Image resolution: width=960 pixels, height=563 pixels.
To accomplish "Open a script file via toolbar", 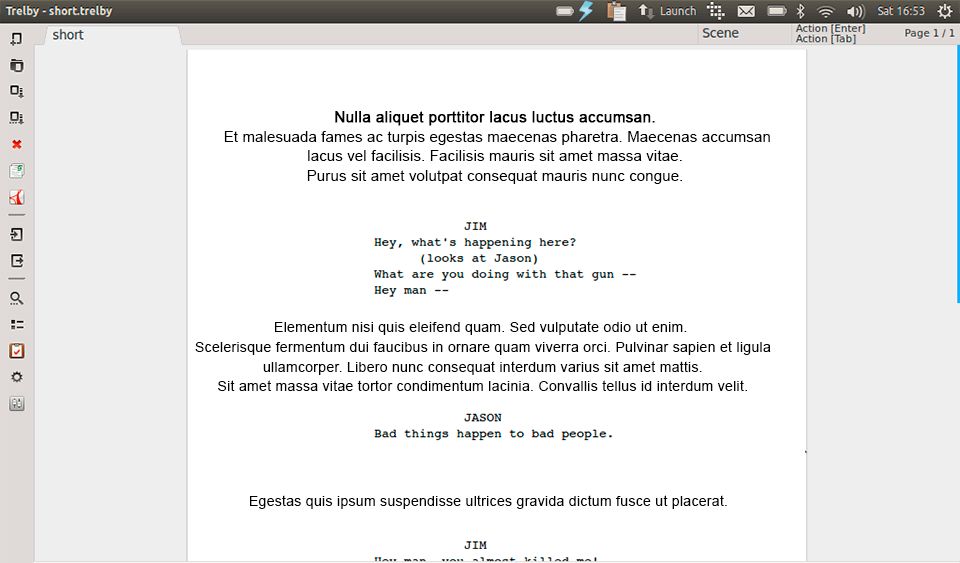I will click(x=17, y=65).
